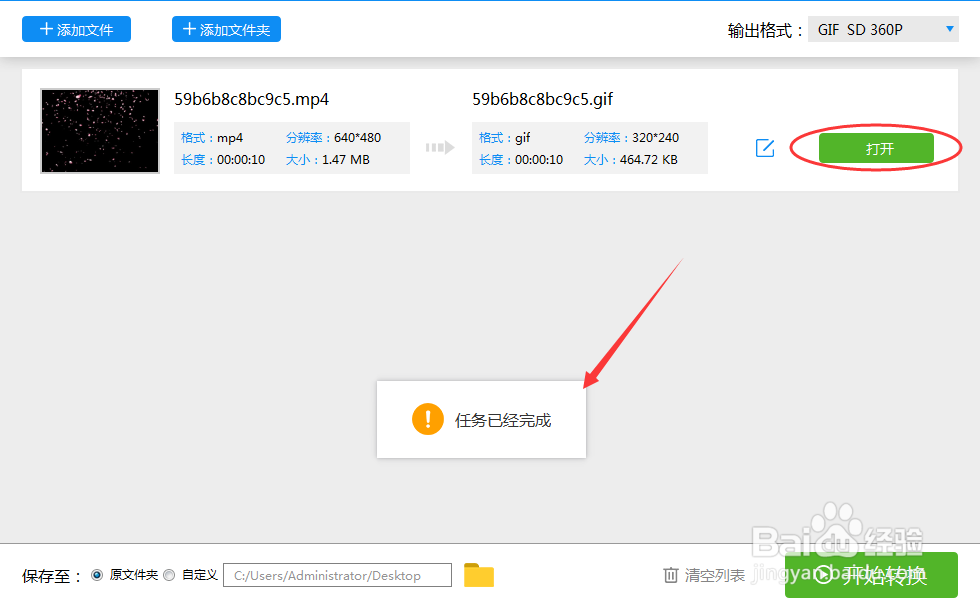Click the 清空列表 trash button
This screenshot has height=607, width=980.
click(x=704, y=575)
